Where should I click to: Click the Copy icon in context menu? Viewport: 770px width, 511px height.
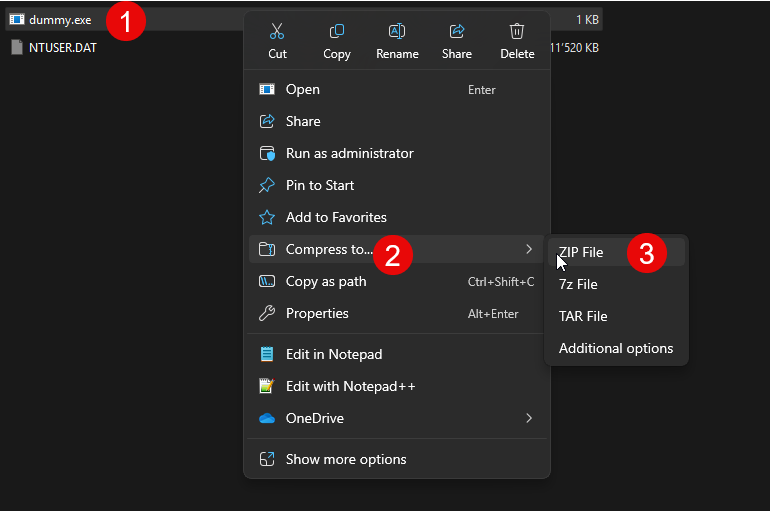pos(337,32)
